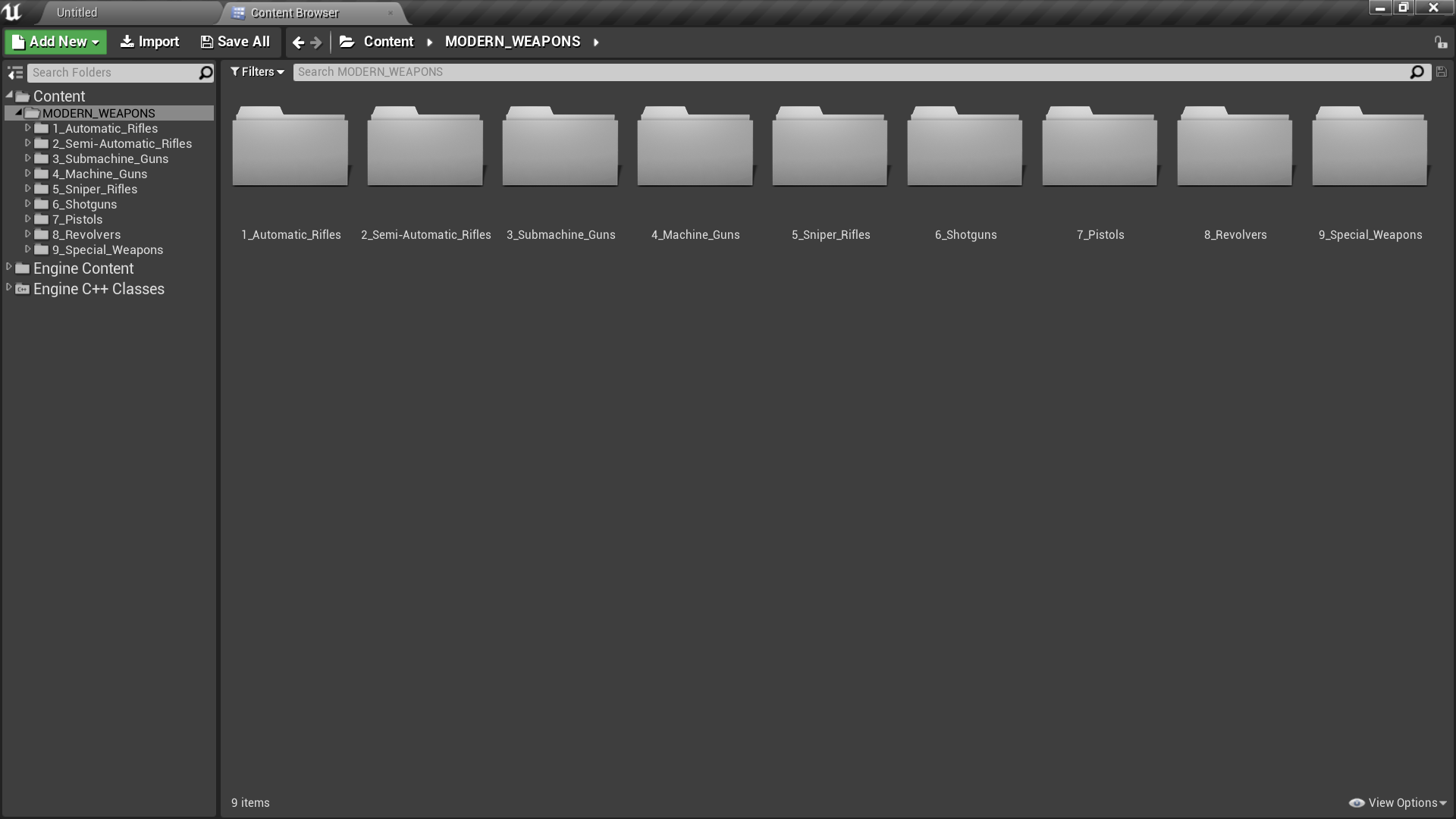Click the Search Folders input field
Viewport: 1456px width, 819px height.
coord(113,71)
